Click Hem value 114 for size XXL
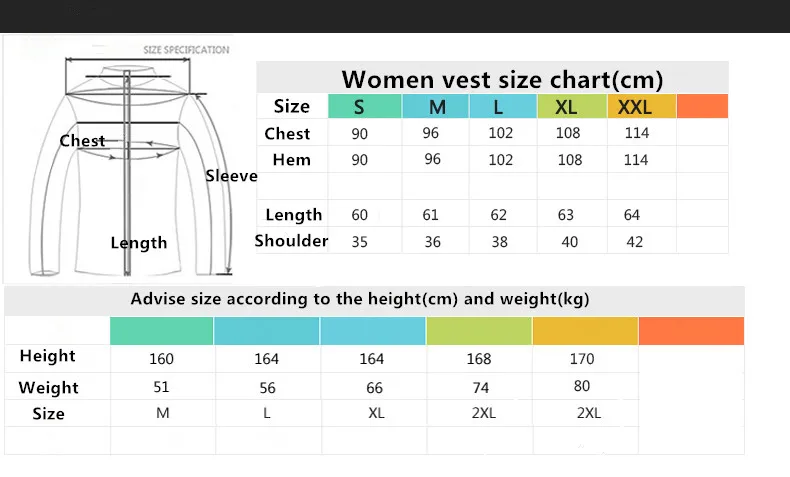790x477 pixels. pyautogui.click(x=636, y=160)
